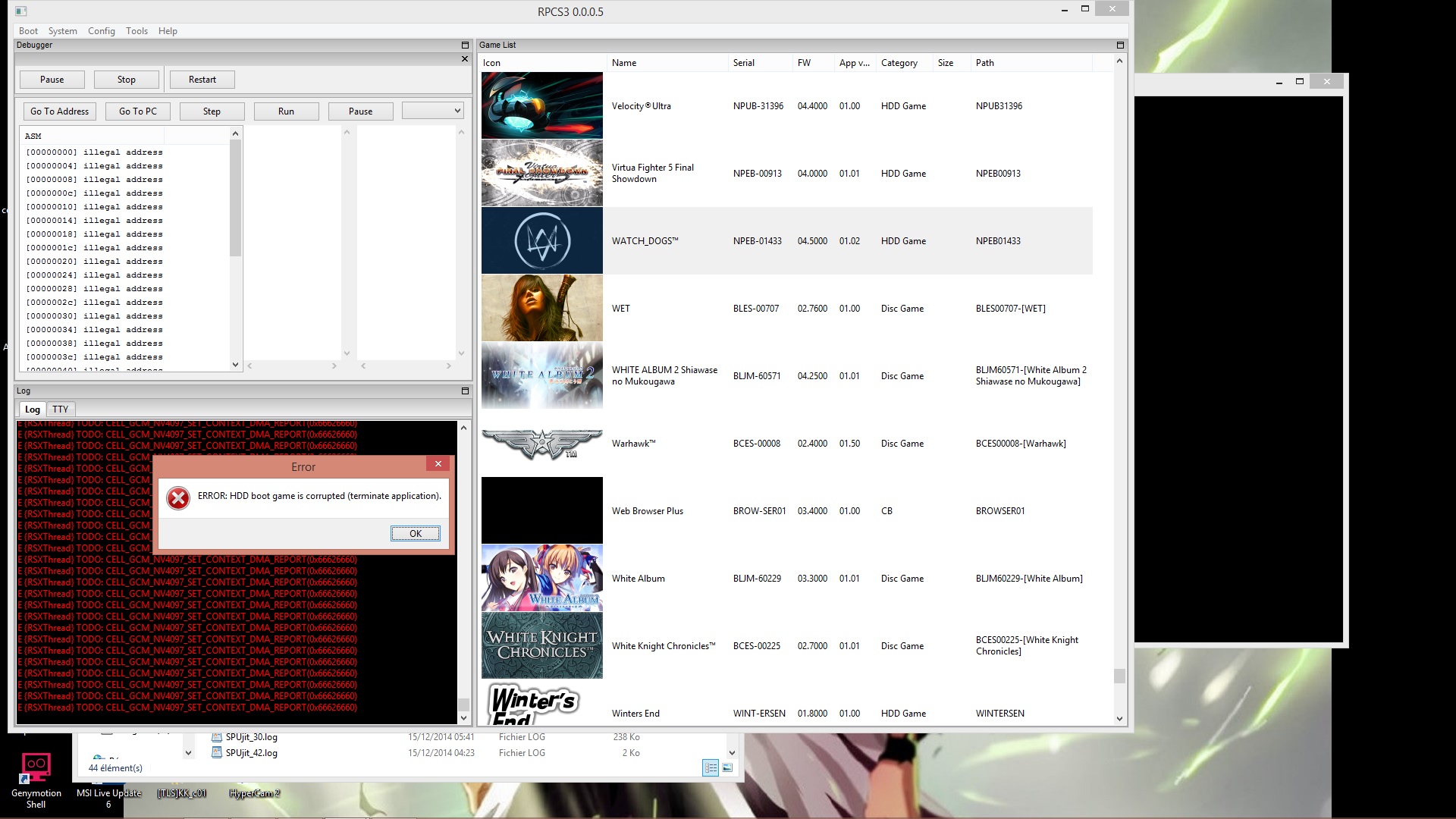Select the WET game cover icon
Screen dimensions: 1456x819
pyautogui.click(x=542, y=308)
